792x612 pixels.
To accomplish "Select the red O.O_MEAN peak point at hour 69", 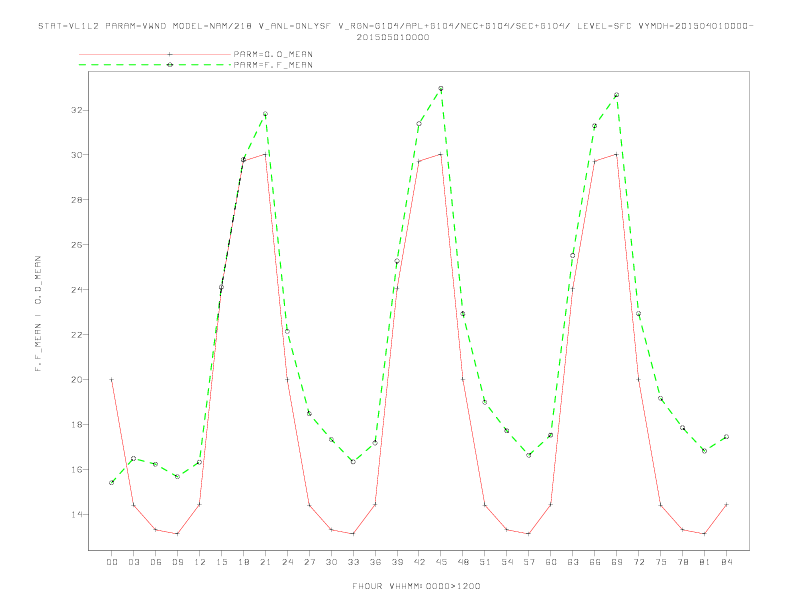I will (617, 155).
